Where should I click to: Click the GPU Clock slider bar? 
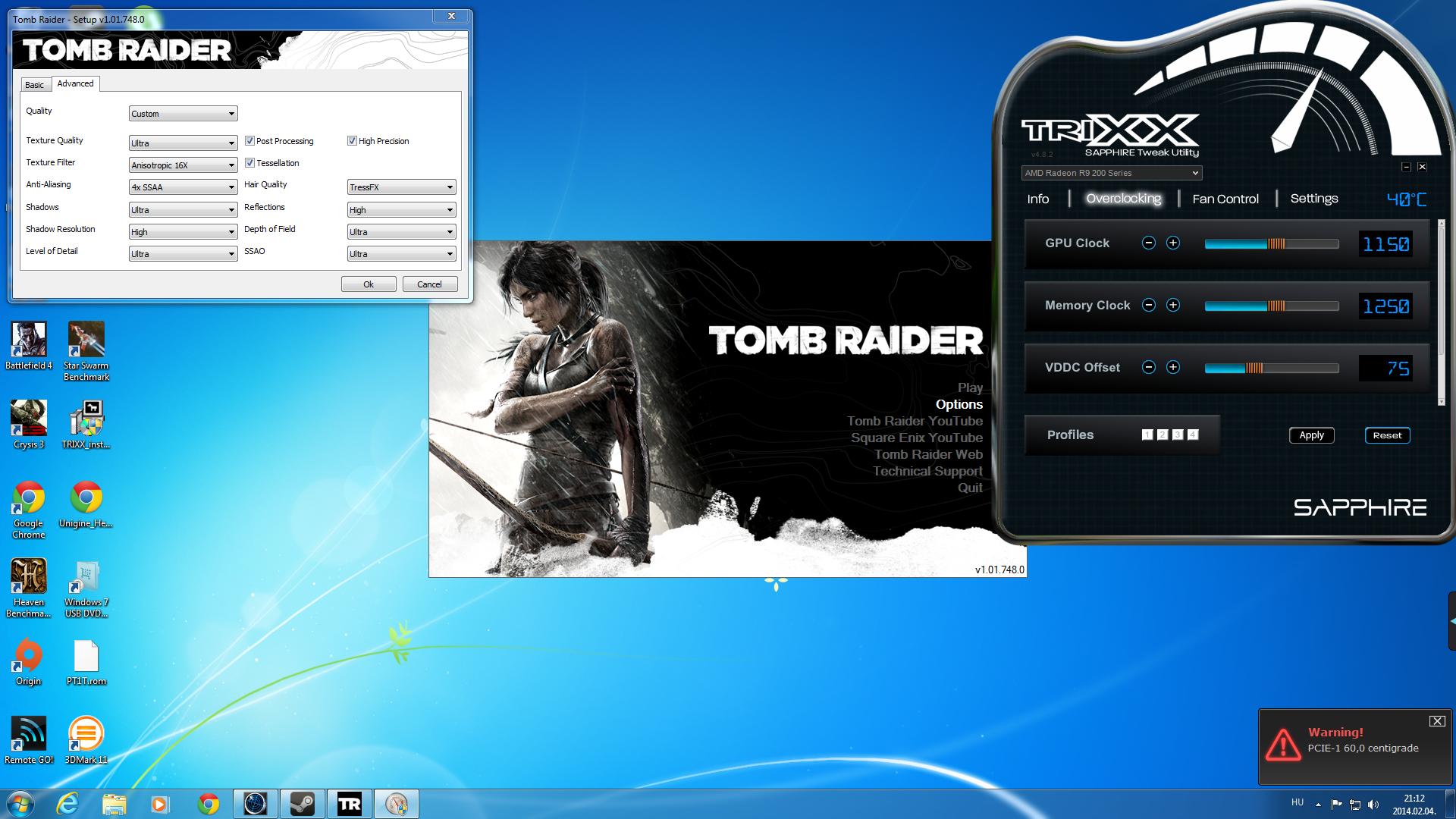tap(1272, 243)
